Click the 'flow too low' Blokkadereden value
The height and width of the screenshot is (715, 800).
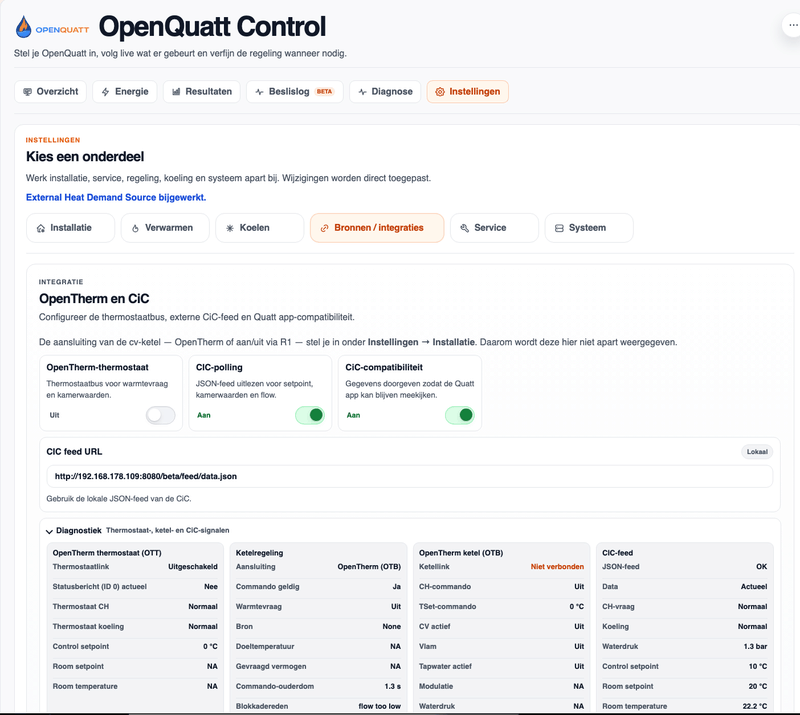pos(380,706)
